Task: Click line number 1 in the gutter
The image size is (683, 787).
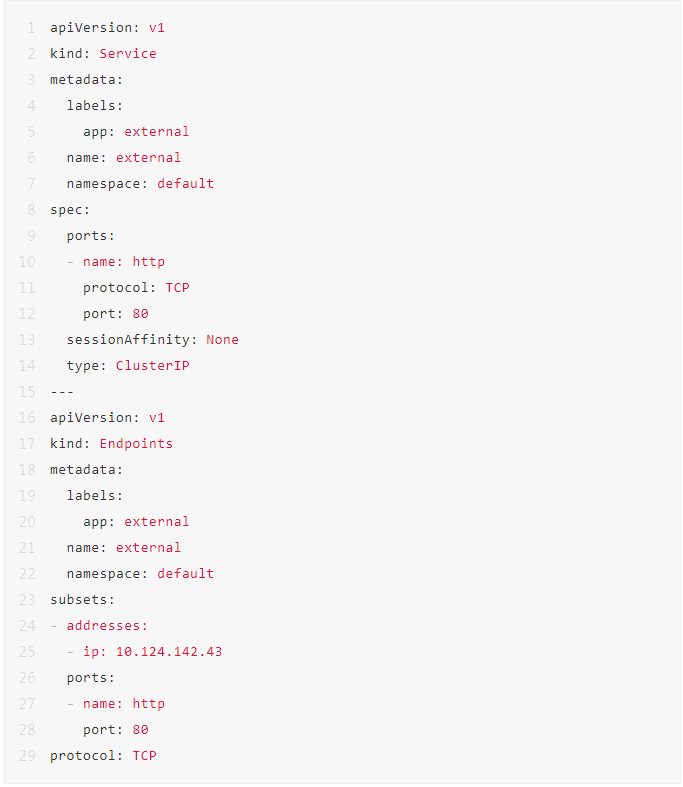Action: (31, 27)
